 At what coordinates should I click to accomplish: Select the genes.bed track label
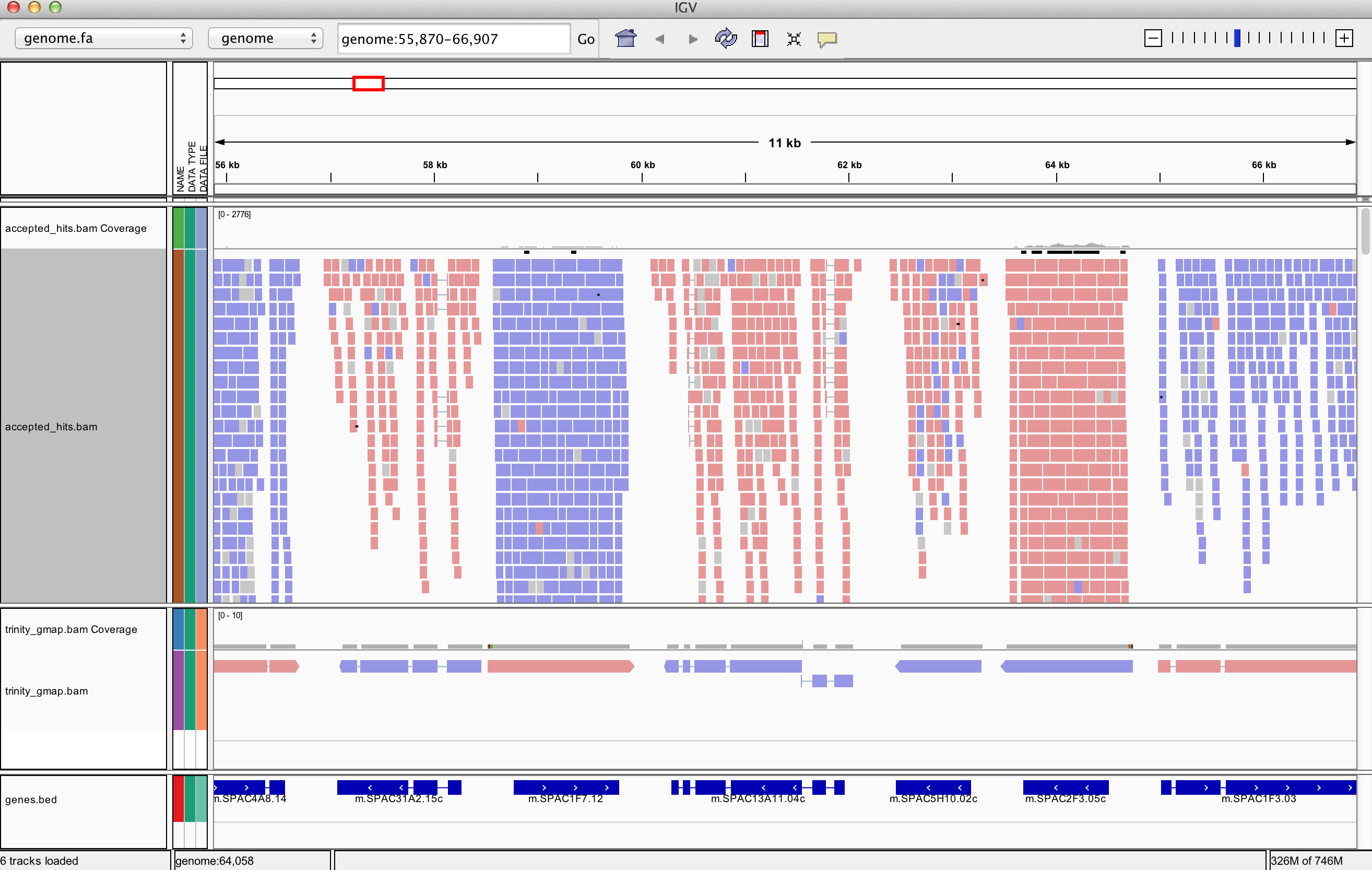(31, 800)
